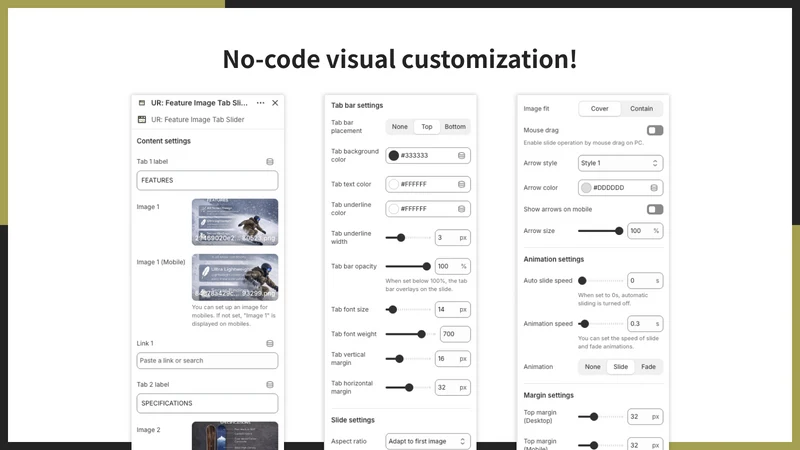Toggle Show arrows on mobile switch
Image resolution: width=800 pixels, height=450 pixels.
click(655, 210)
